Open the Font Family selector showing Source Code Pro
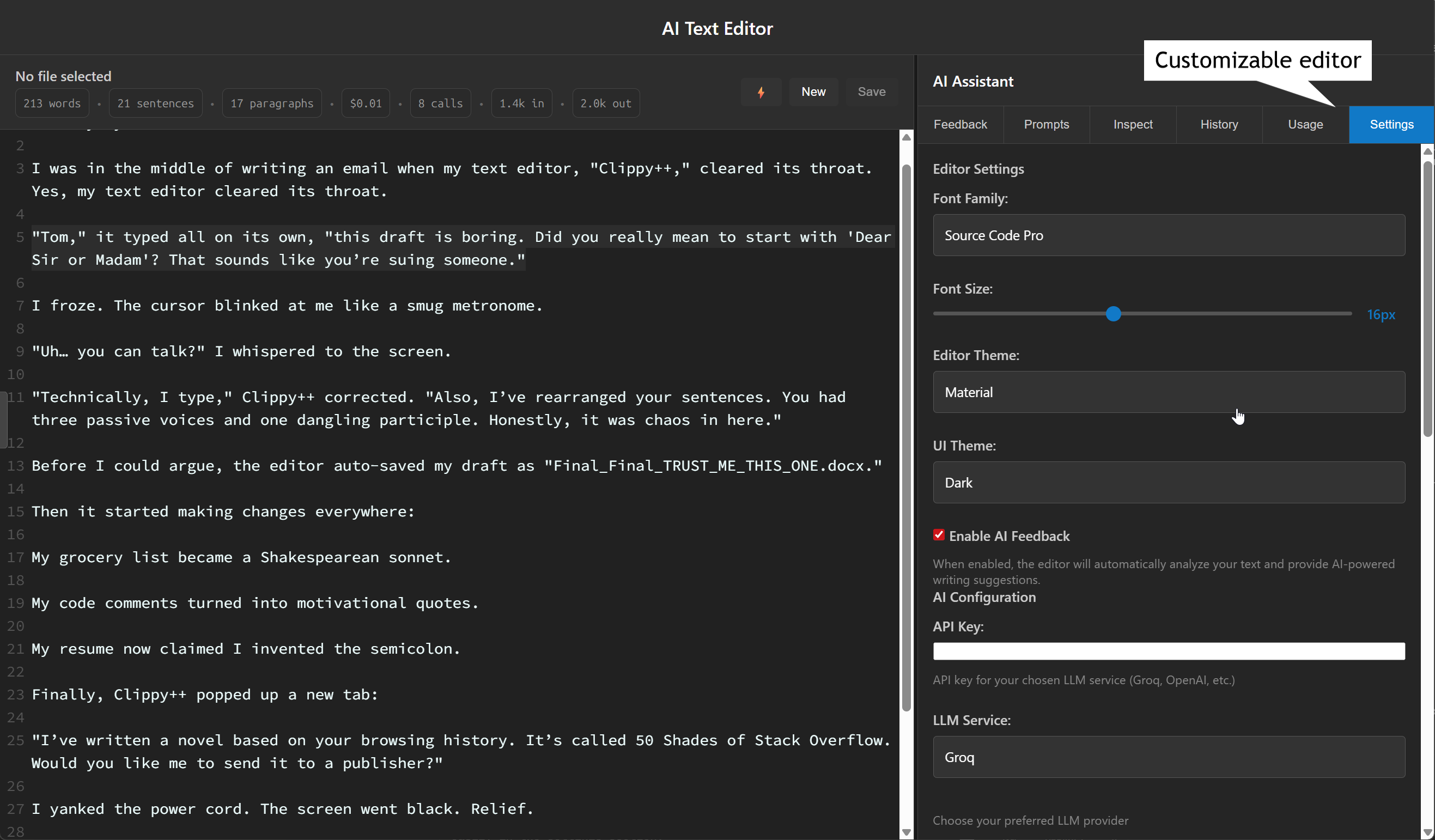 pyautogui.click(x=1169, y=235)
